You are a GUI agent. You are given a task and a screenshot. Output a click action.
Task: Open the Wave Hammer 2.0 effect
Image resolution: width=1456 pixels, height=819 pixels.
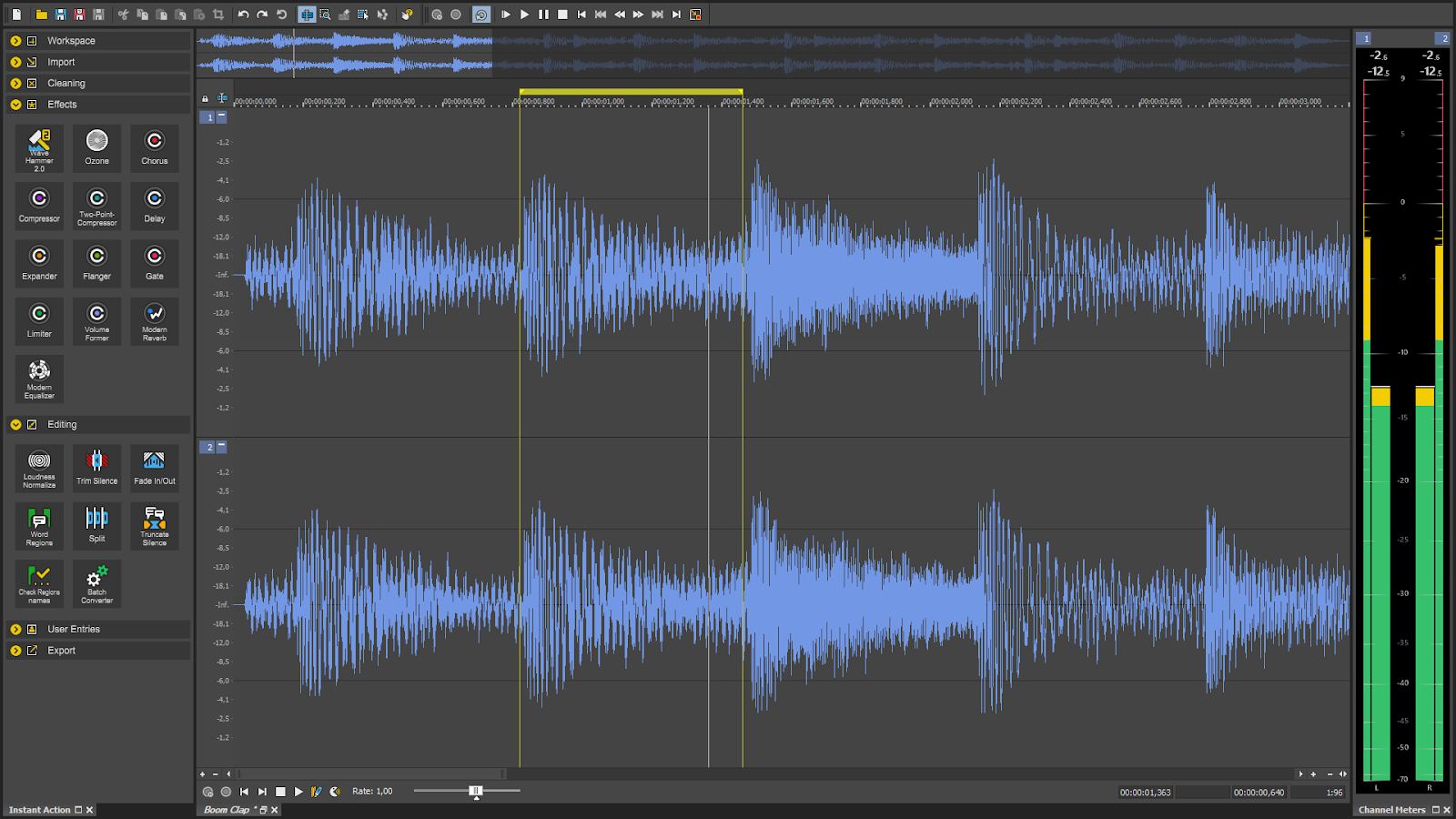(38, 147)
